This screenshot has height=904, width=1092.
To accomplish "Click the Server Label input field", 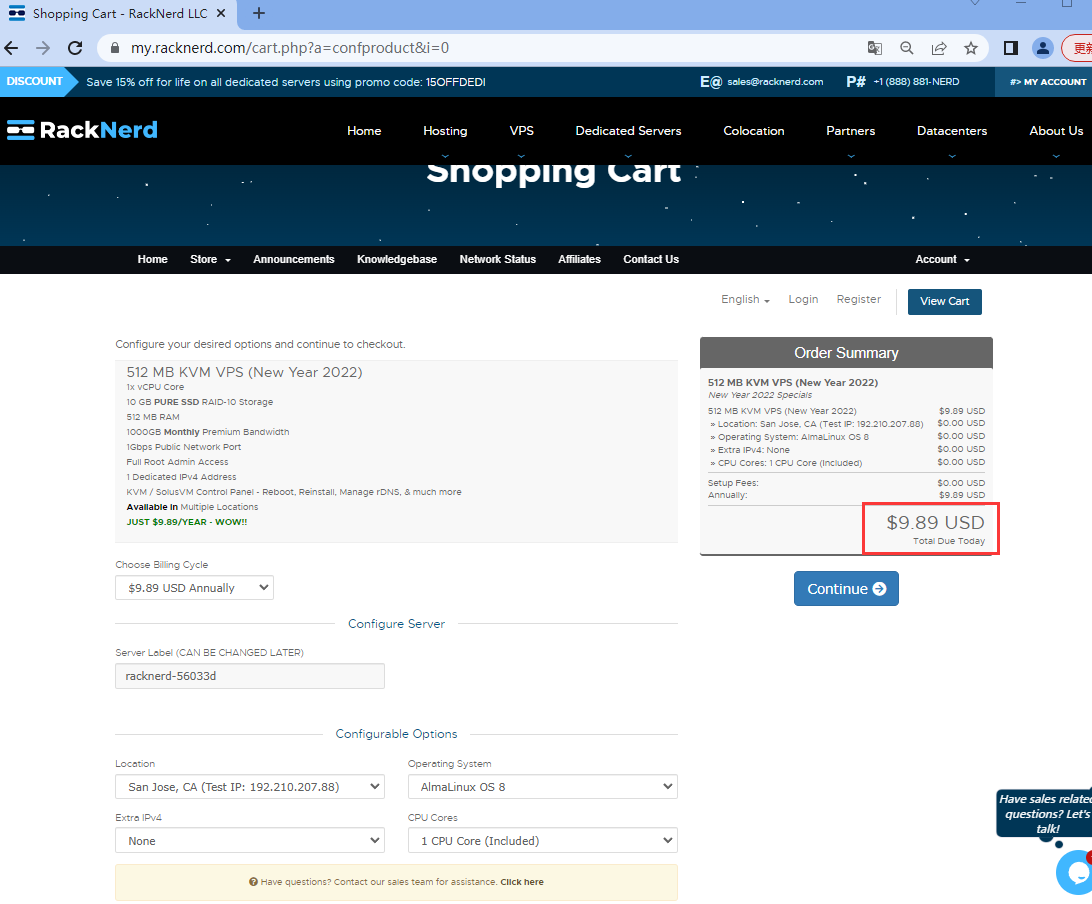I will click(x=250, y=676).
